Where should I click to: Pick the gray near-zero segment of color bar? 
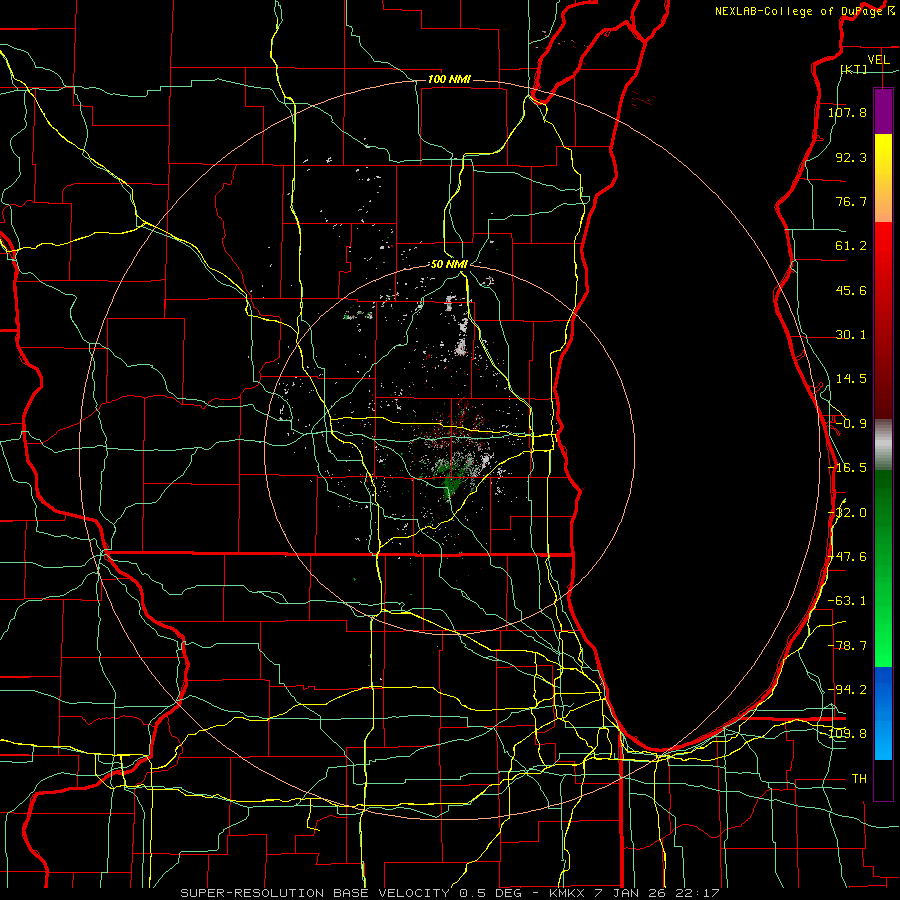tap(883, 444)
